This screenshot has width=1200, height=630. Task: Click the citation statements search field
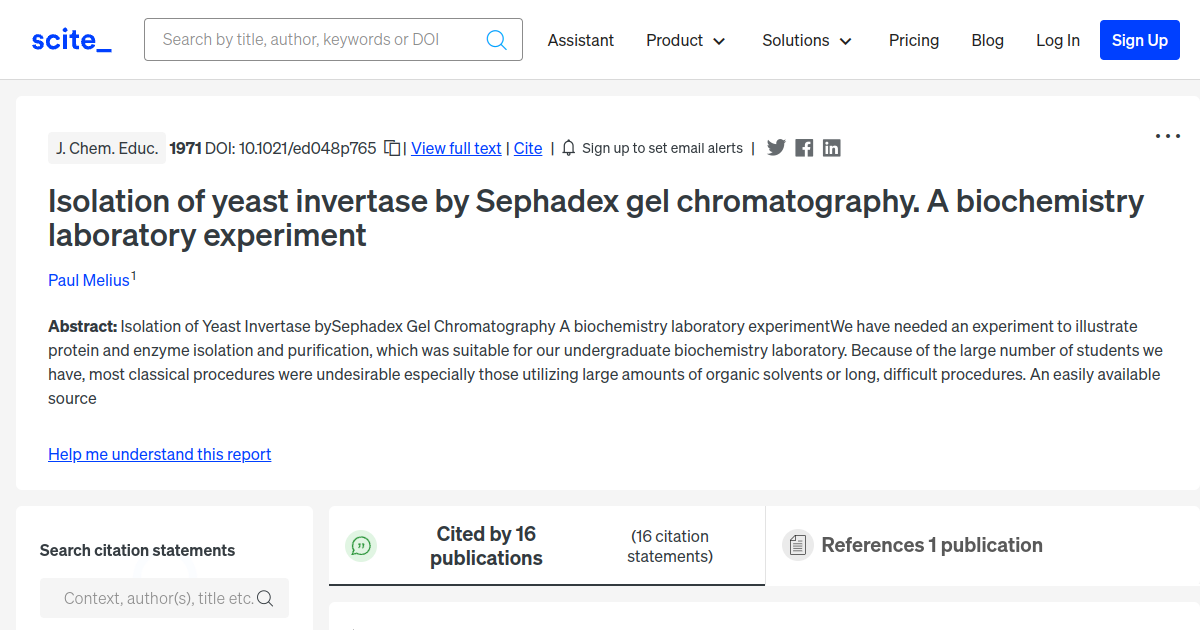pyautogui.click(x=164, y=597)
